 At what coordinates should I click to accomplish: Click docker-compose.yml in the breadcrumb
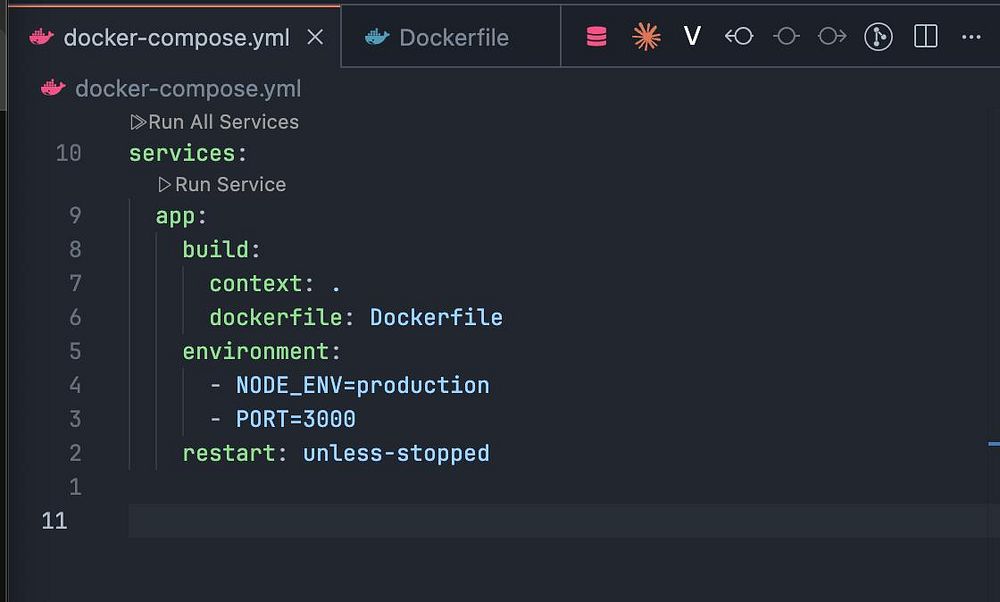click(188, 89)
